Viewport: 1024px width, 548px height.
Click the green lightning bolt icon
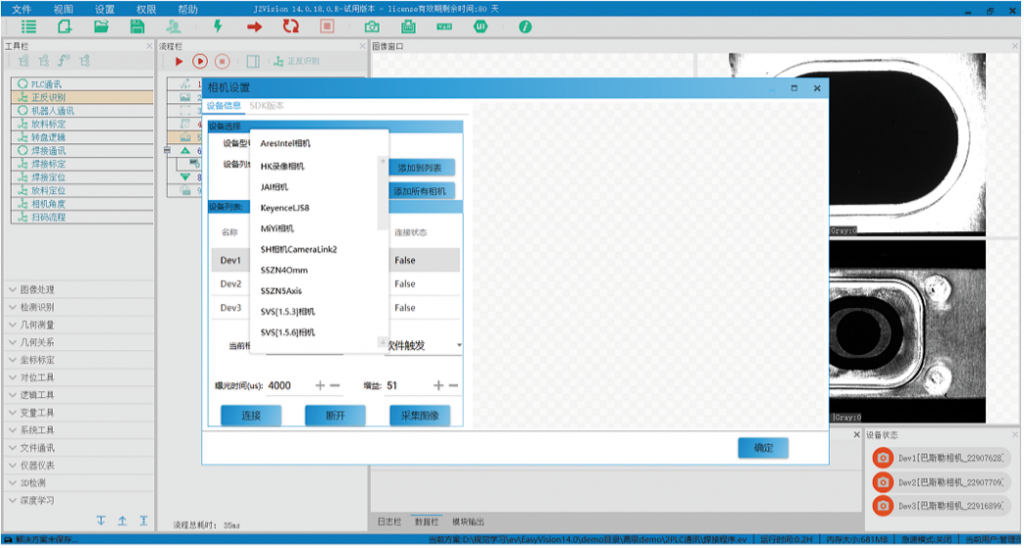tap(218, 26)
